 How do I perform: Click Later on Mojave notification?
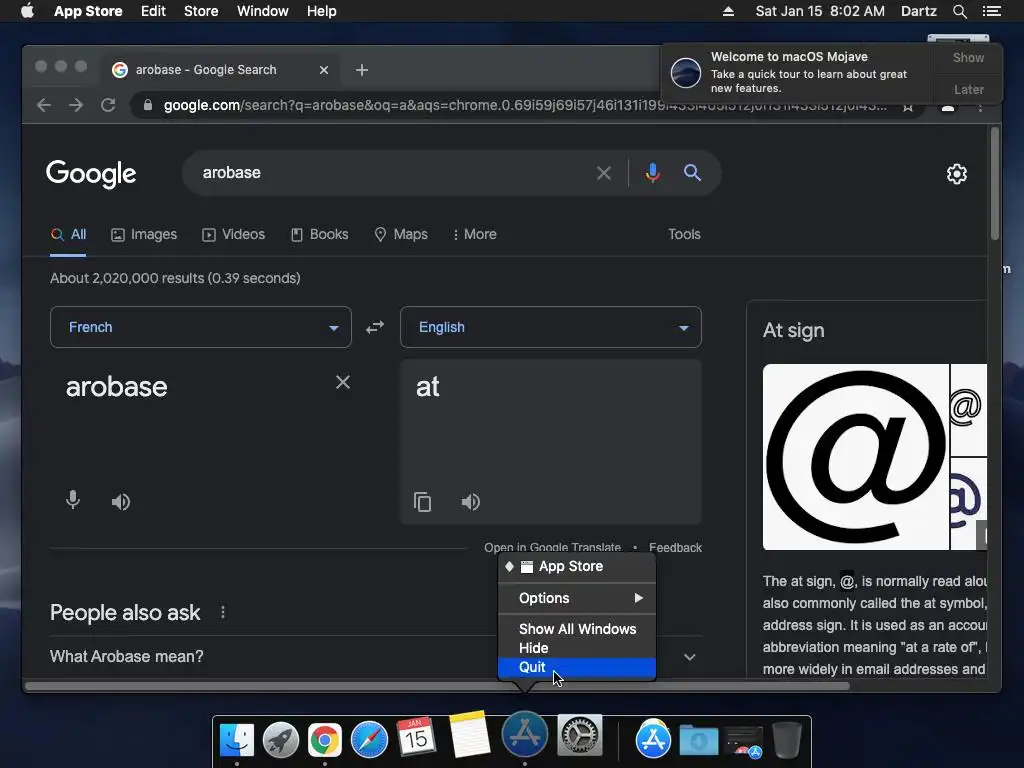968,89
